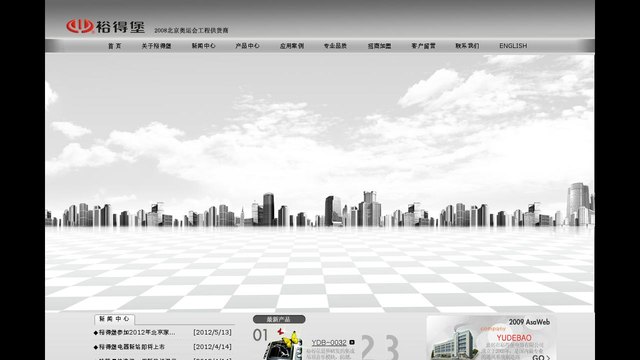Viewport: 640px width, 360px height.
Task: Click the 最新产品 pill button
Action: (279, 319)
